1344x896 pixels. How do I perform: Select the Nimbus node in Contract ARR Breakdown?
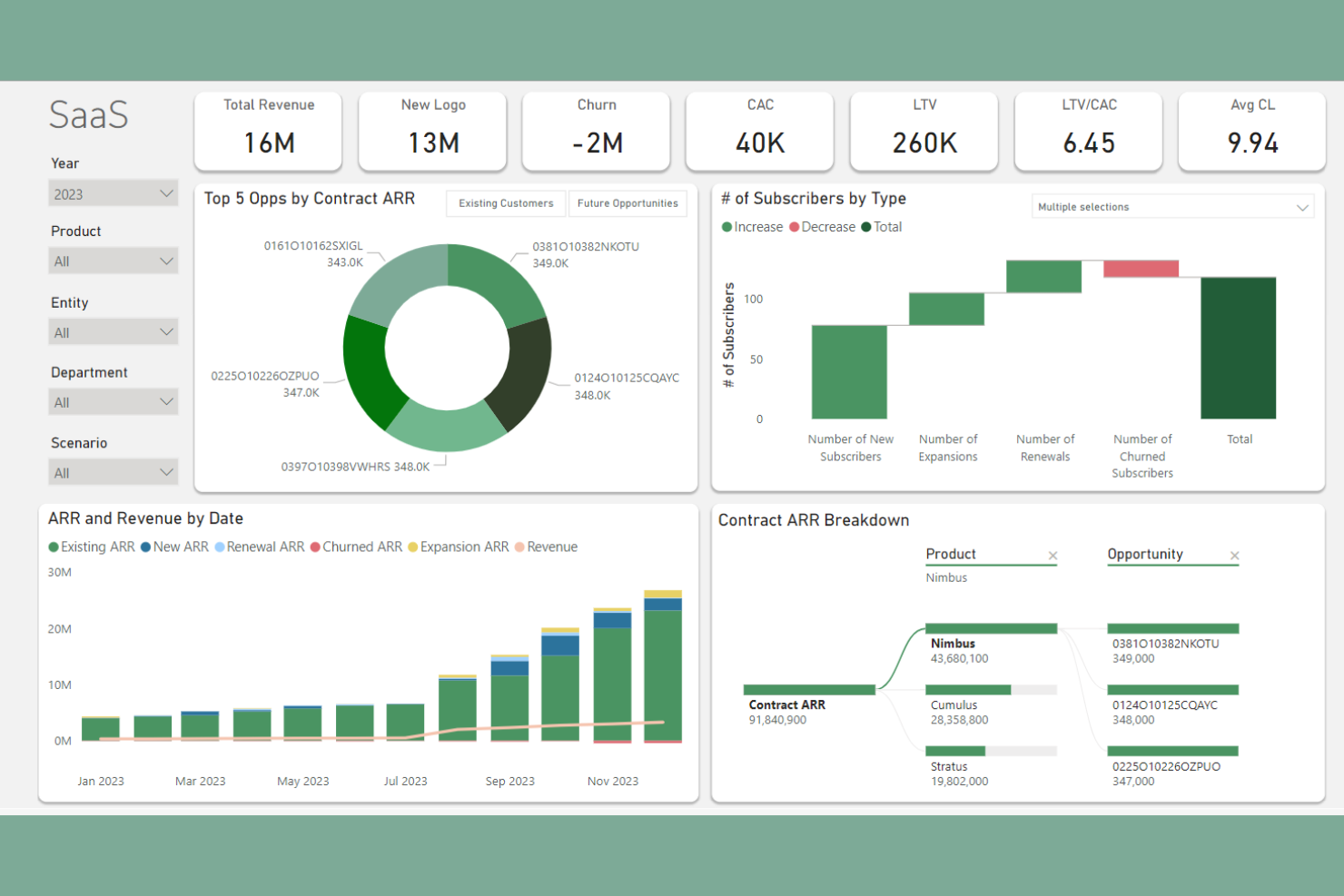click(991, 628)
